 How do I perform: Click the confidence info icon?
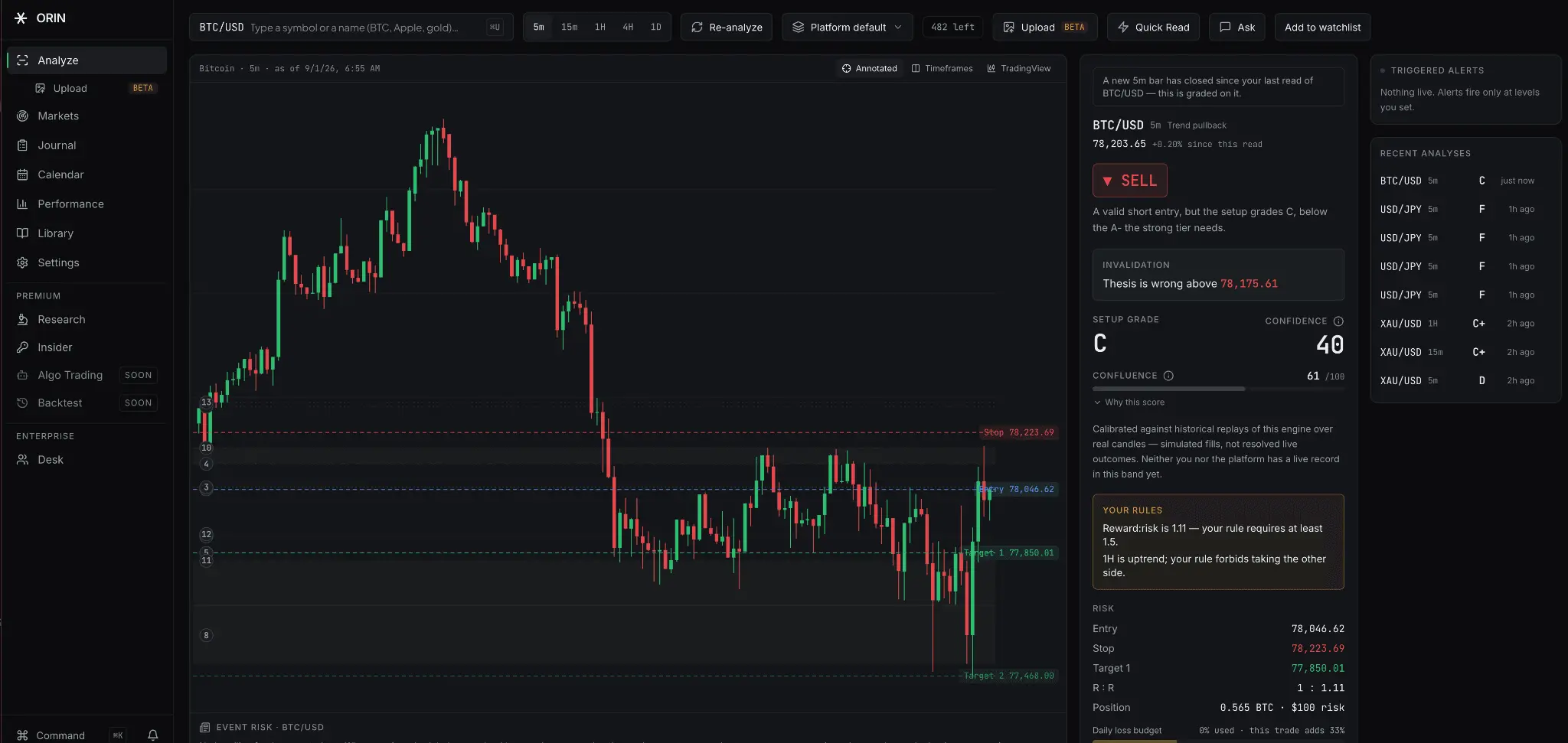(1338, 321)
